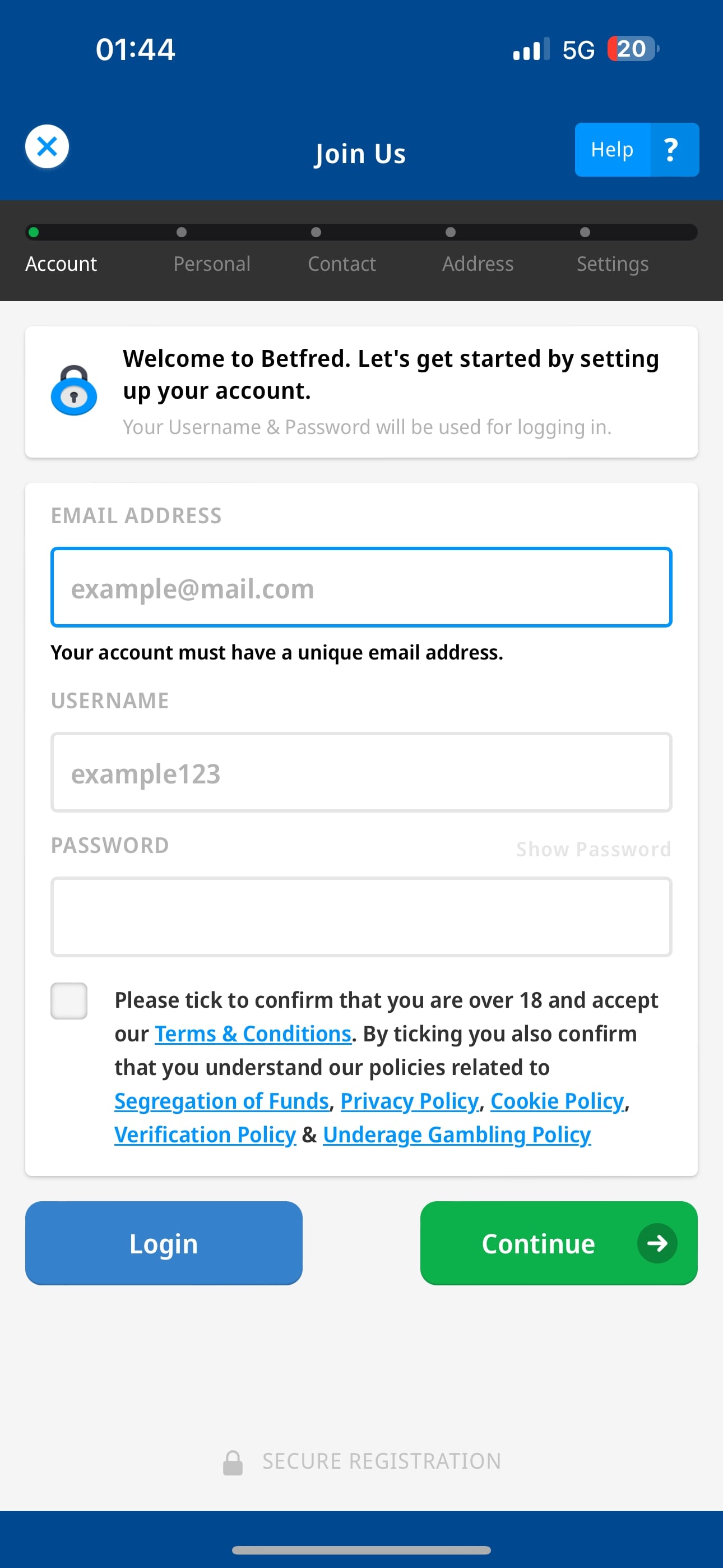This screenshot has height=1568, width=723.
Task: Enable acceptance of the Terms and Conditions
Action: click(69, 1000)
